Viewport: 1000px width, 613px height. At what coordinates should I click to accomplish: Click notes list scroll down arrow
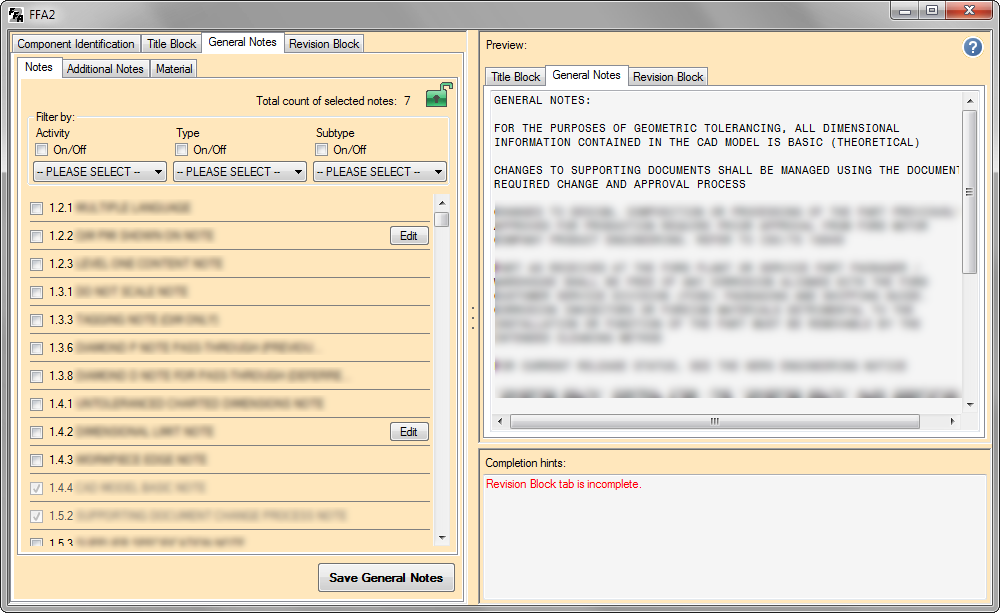442,537
